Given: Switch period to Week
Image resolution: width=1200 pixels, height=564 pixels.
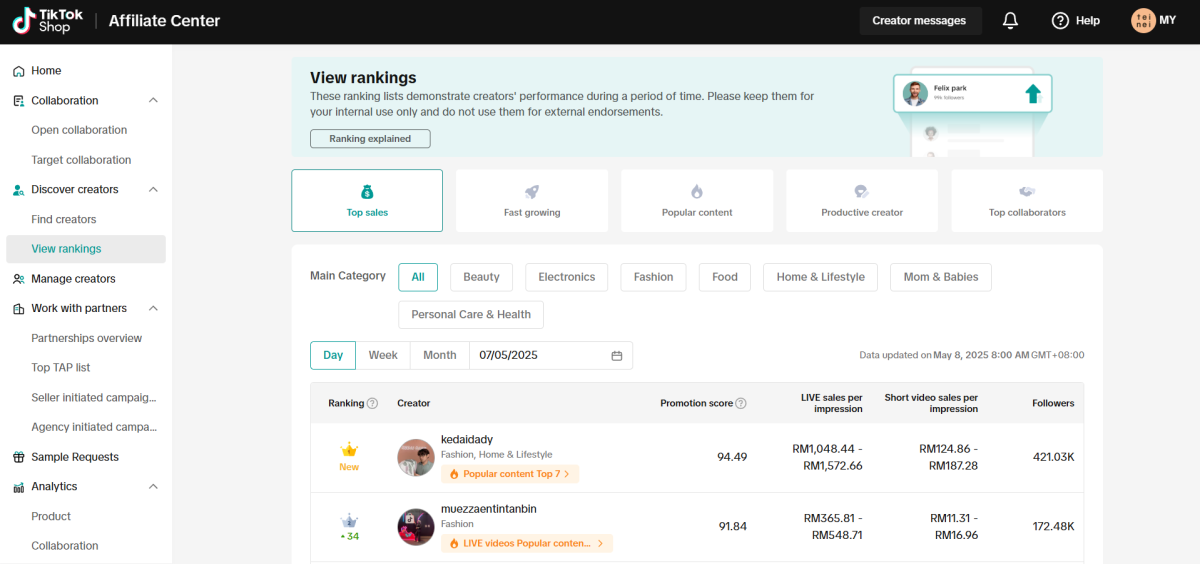Looking at the screenshot, I should 383,356.
